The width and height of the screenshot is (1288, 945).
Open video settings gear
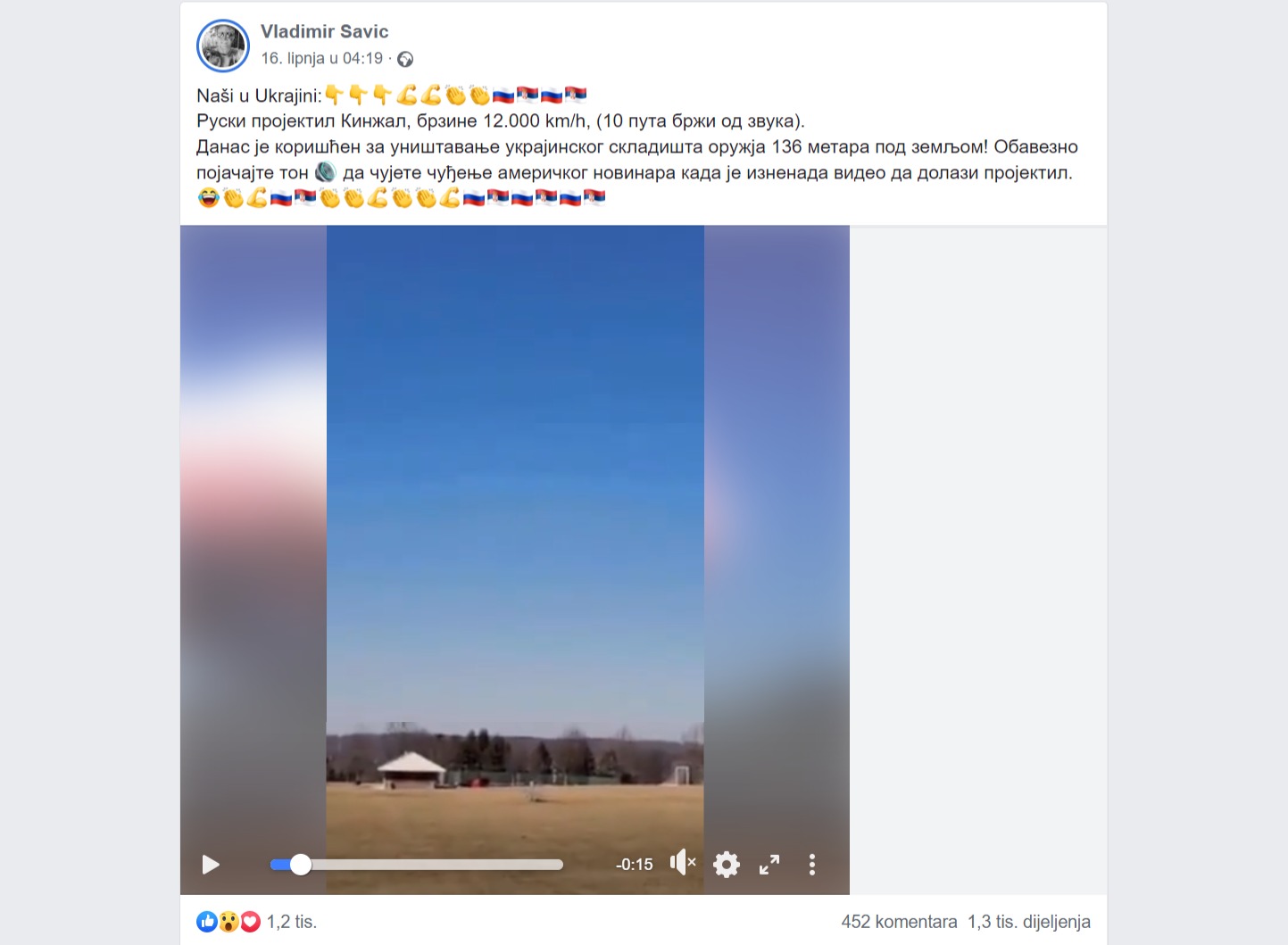727,865
